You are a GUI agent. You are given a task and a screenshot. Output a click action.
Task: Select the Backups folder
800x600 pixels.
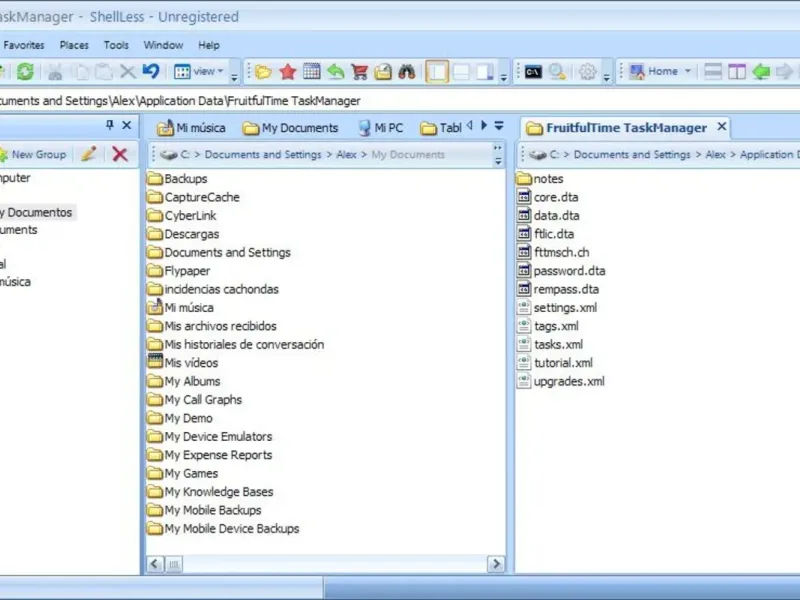click(177, 179)
